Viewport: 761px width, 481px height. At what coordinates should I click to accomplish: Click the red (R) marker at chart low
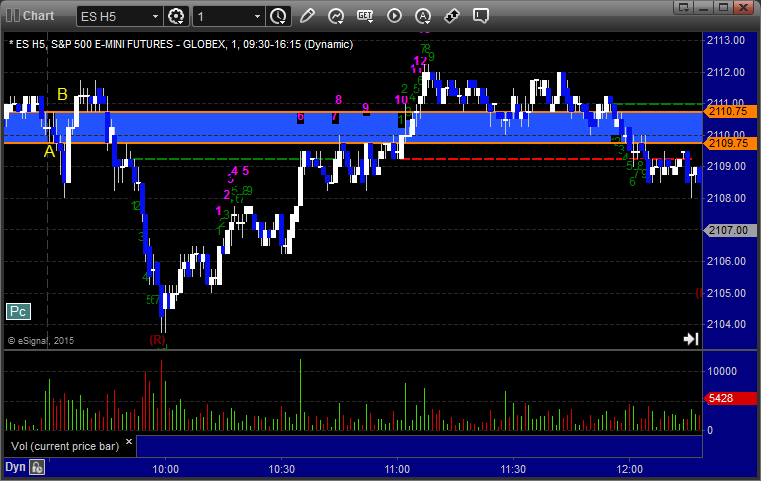157,340
